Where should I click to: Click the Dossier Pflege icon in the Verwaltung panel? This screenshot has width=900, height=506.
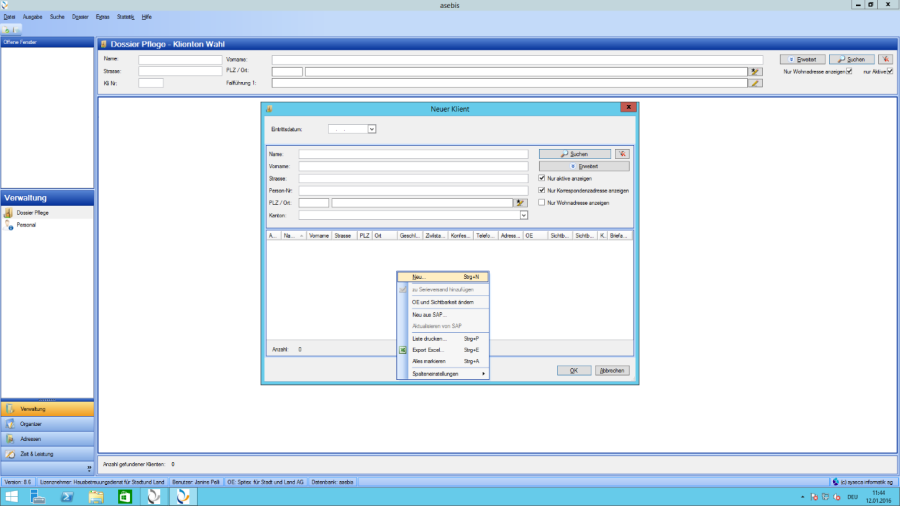click(x=8, y=213)
